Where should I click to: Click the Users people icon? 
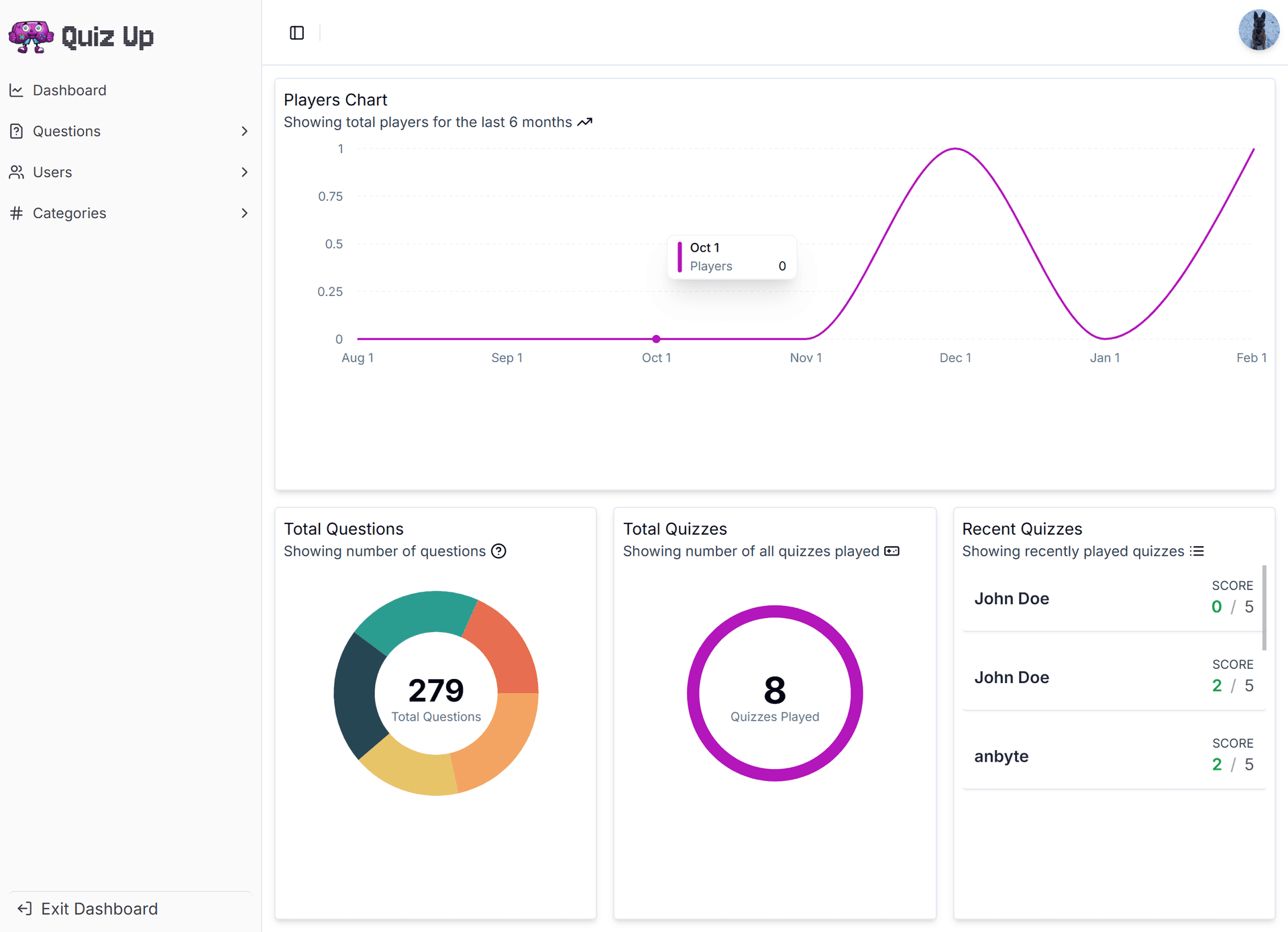tap(17, 172)
